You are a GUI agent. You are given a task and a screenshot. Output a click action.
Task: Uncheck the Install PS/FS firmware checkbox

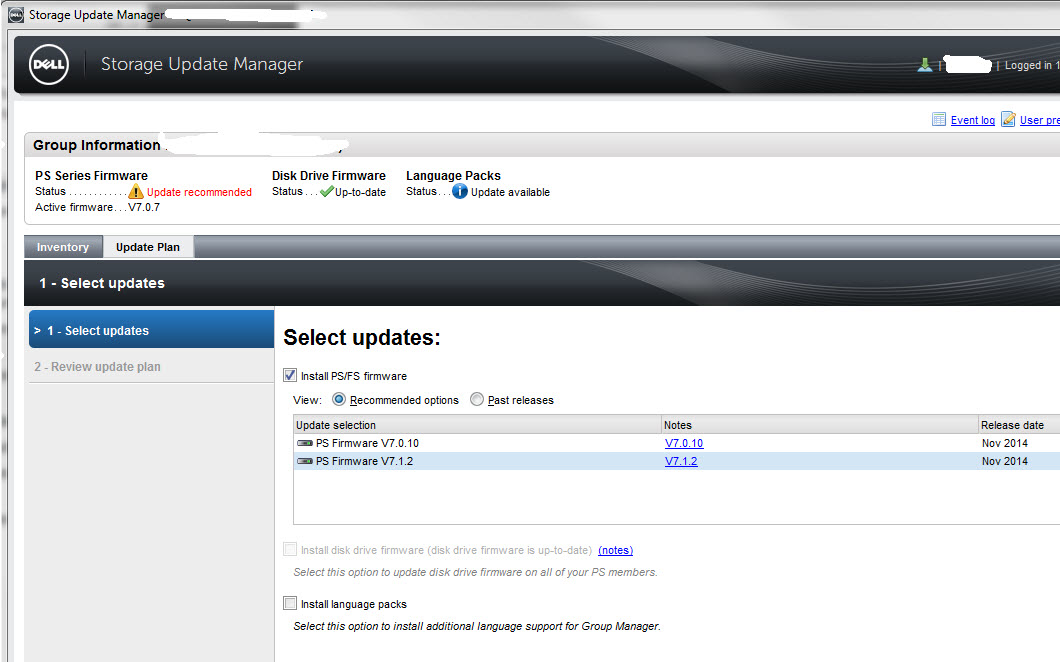click(290, 375)
